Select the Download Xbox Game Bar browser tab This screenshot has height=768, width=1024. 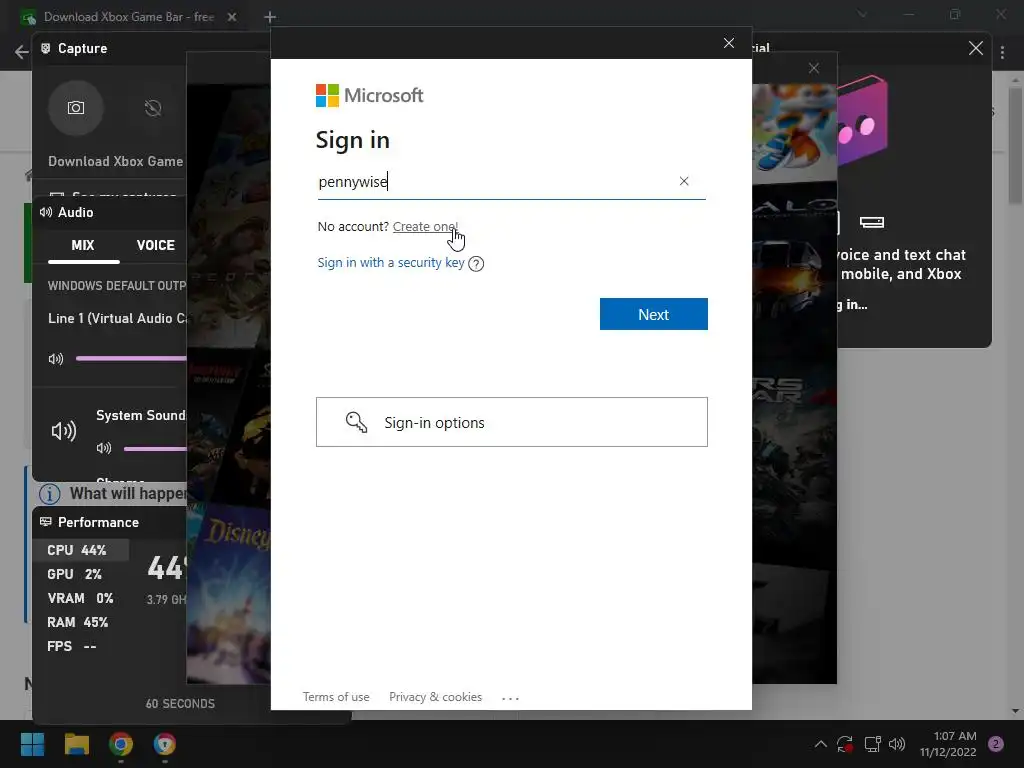click(129, 17)
